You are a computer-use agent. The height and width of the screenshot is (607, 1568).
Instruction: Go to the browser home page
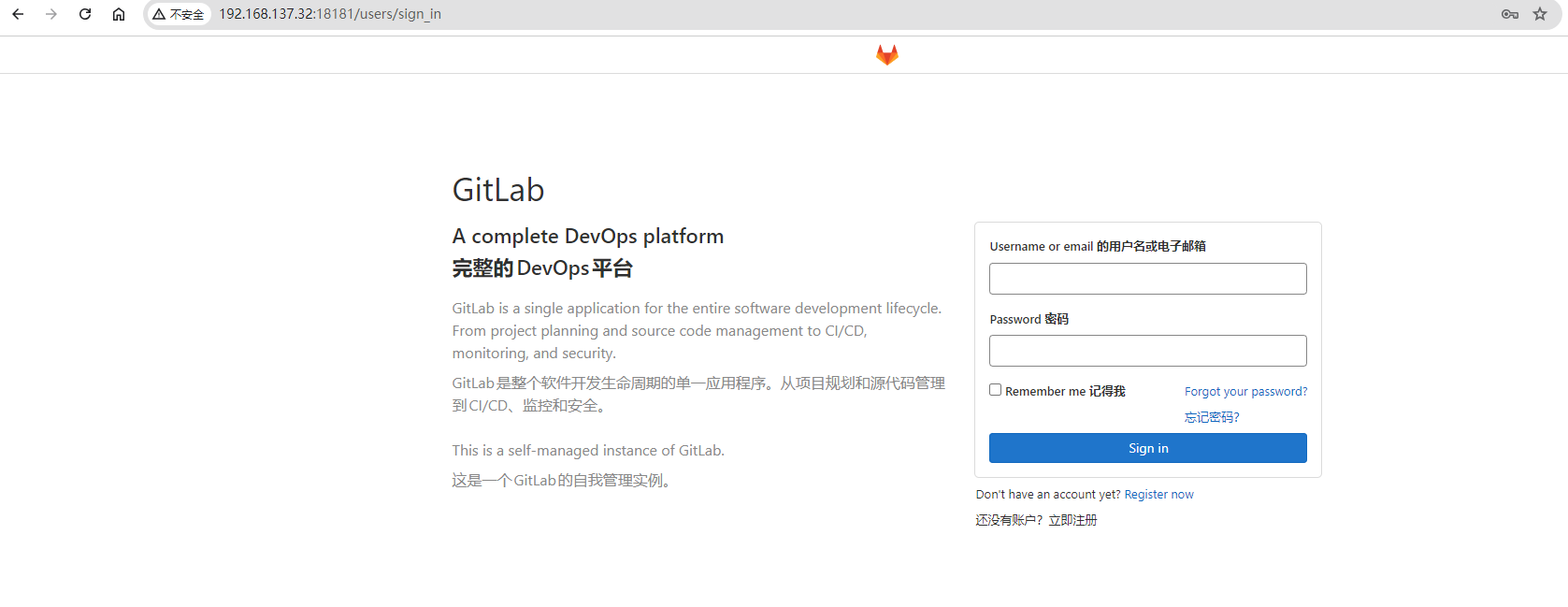[119, 14]
